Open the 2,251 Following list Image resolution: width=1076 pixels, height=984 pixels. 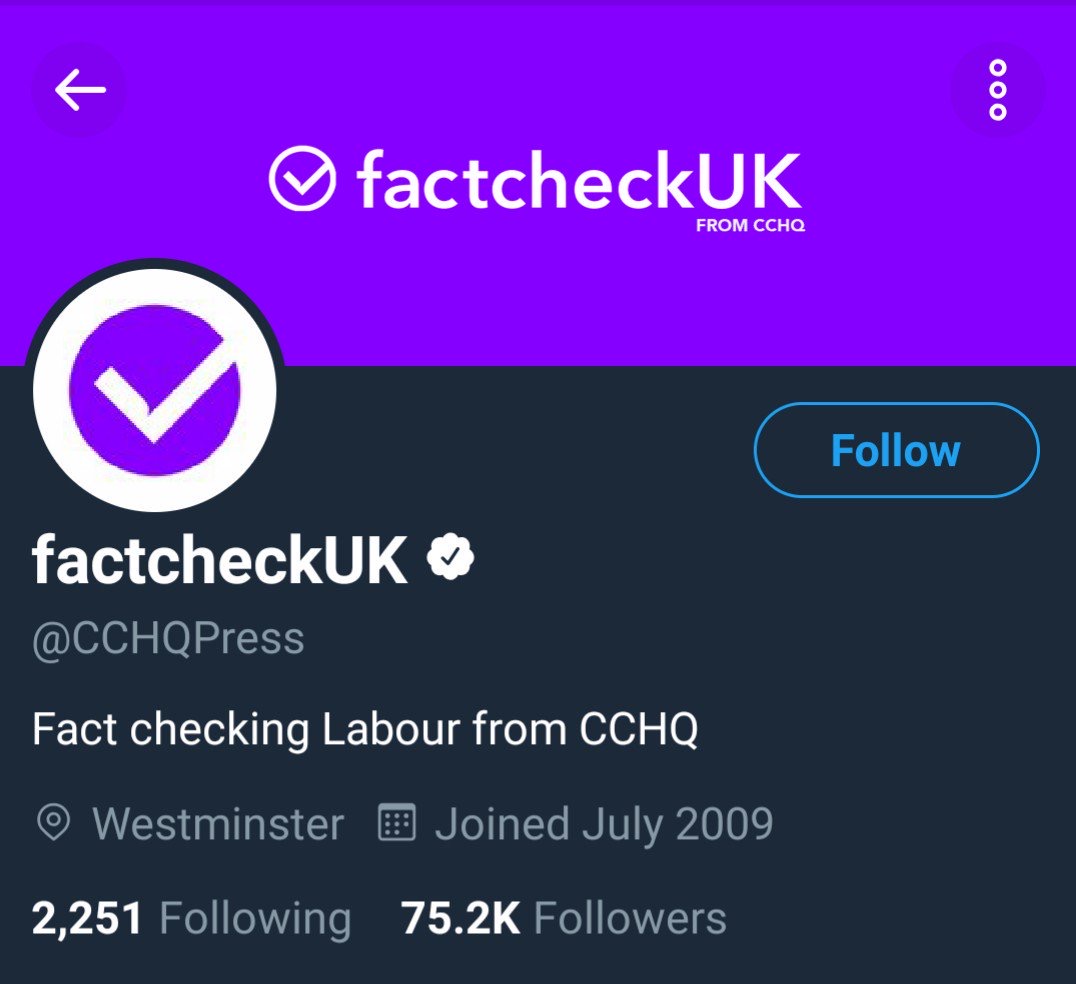[x=192, y=918]
